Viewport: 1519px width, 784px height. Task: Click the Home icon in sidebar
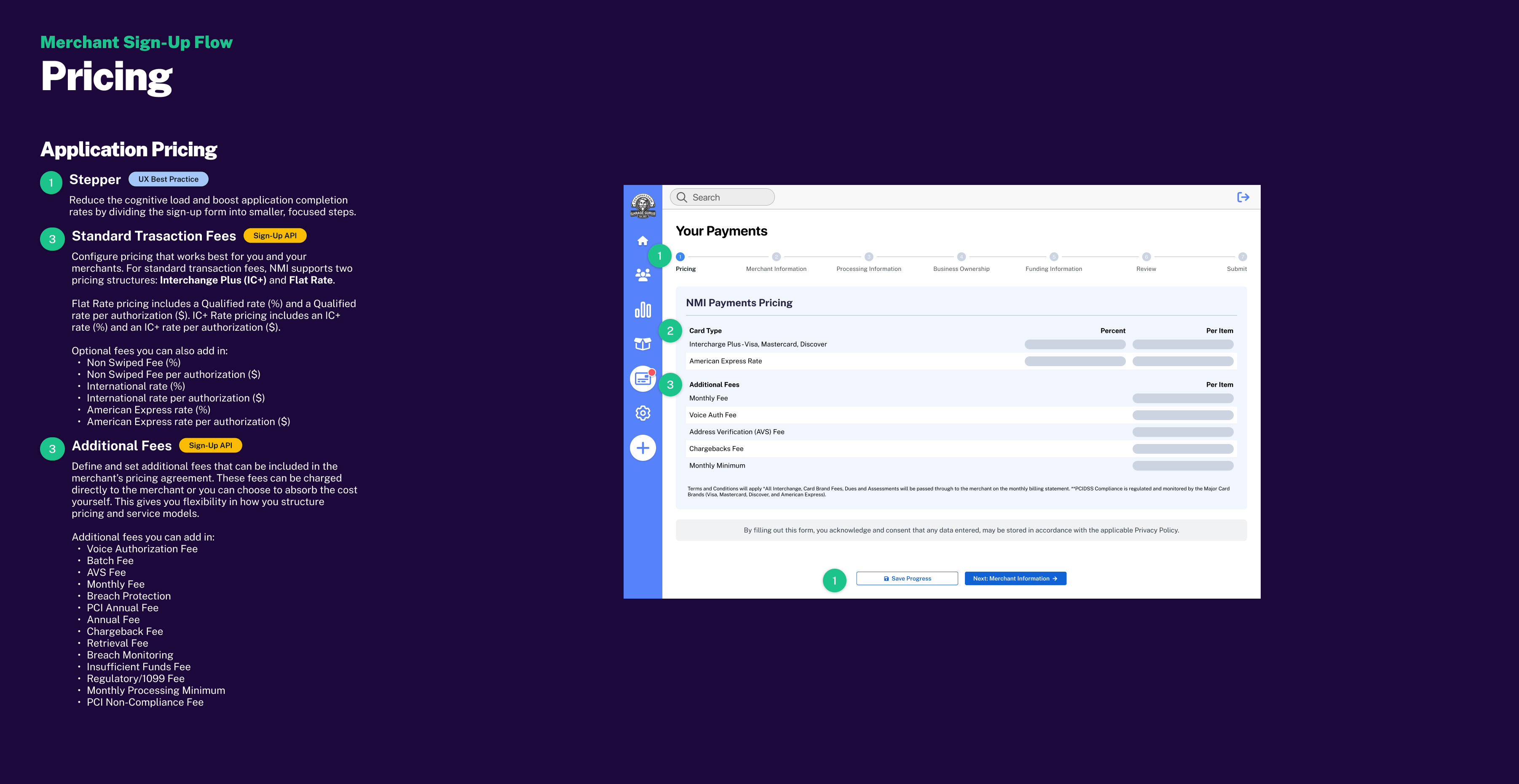tap(643, 241)
